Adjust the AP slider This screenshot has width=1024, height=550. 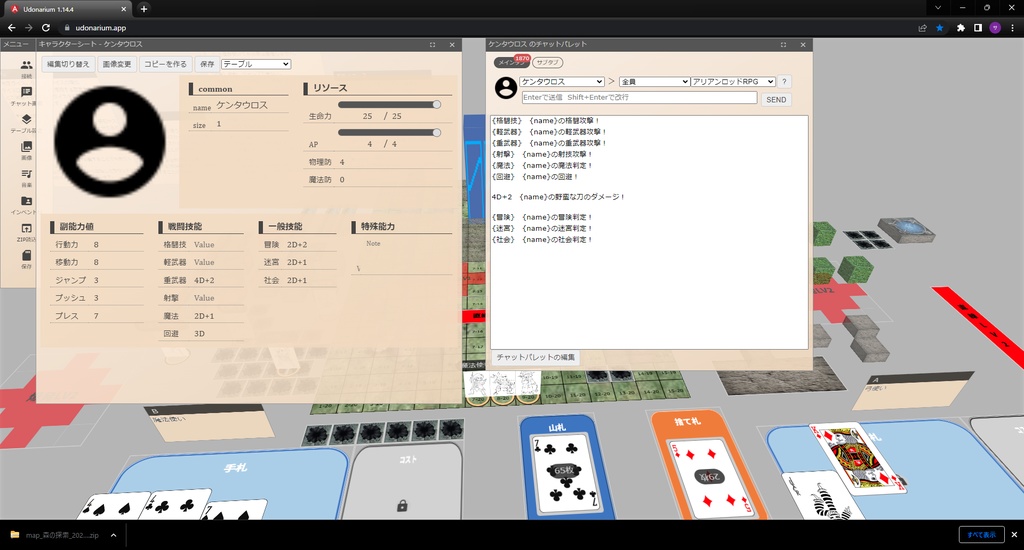pyautogui.click(x=389, y=133)
